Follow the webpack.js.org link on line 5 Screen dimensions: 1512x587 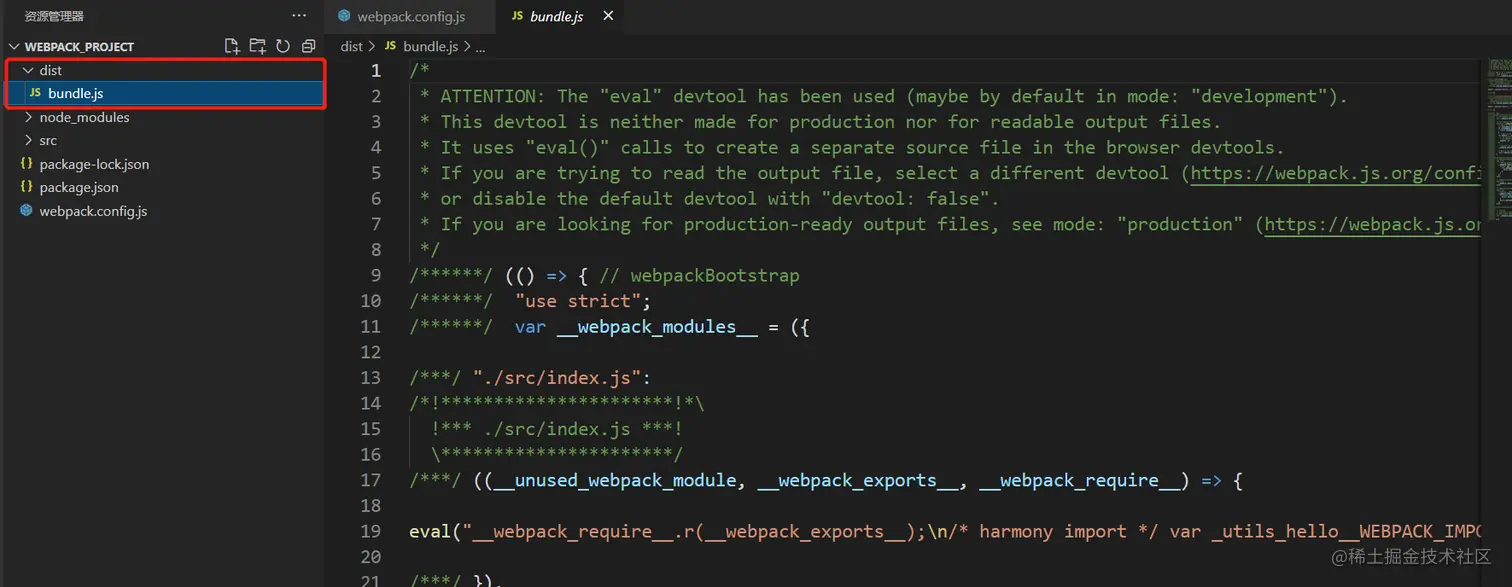(x=1335, y=173)
